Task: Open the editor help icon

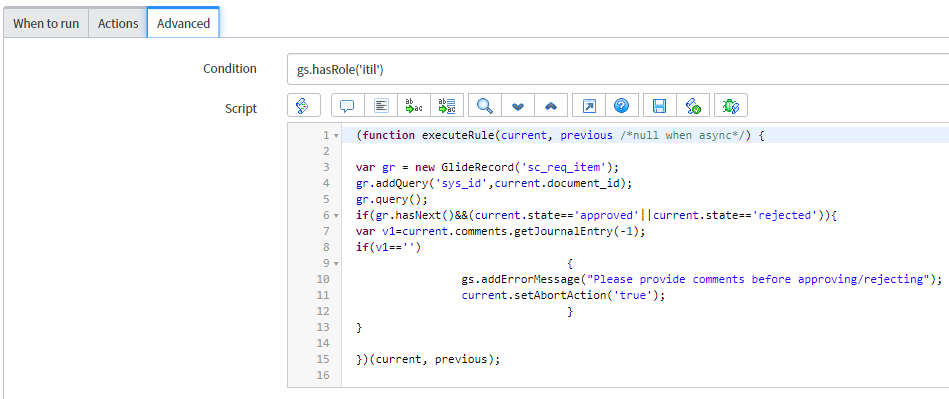Action: tap(622, 105)
